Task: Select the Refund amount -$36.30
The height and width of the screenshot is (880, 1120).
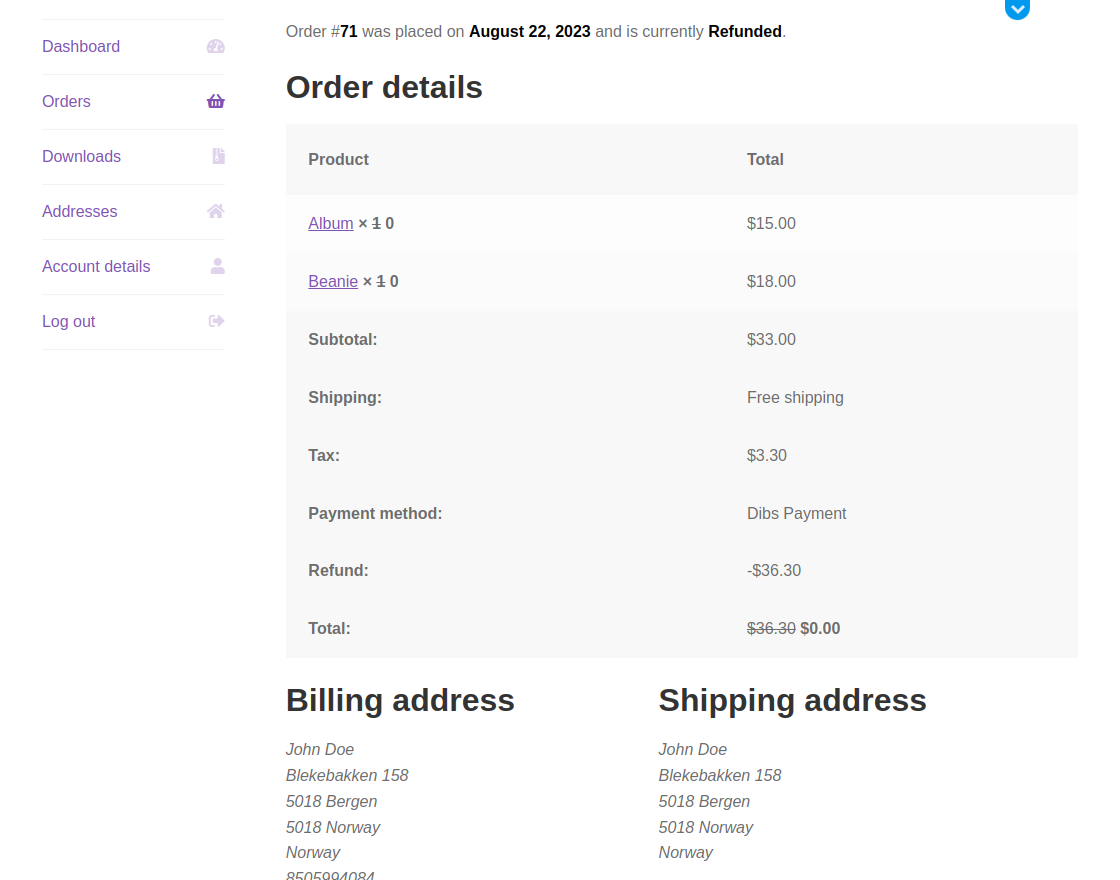Action: [x=774, y=570]
